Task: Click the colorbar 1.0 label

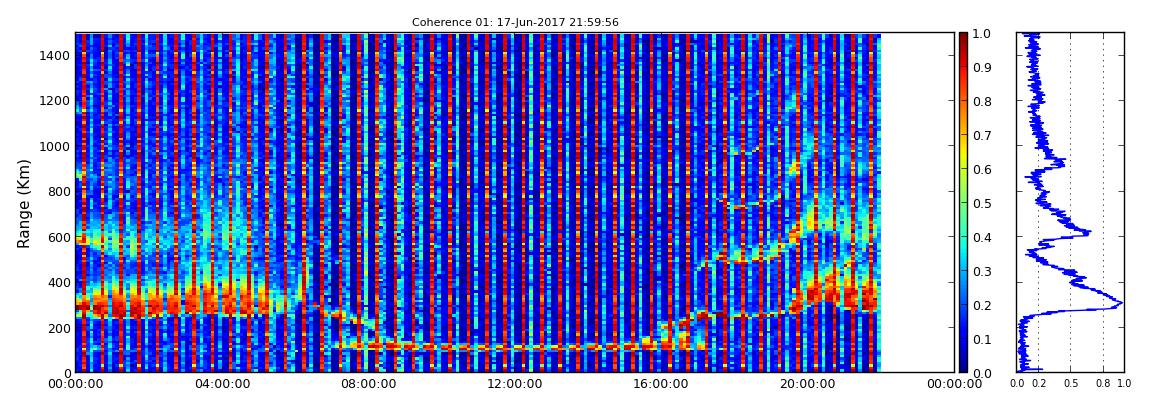Action: [981, 34]
